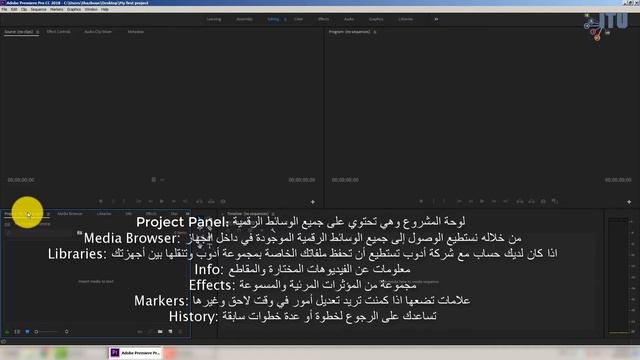Click the Extract button in Program monitor
Viewport: 640px width, 360px height.
pos(532,201)
